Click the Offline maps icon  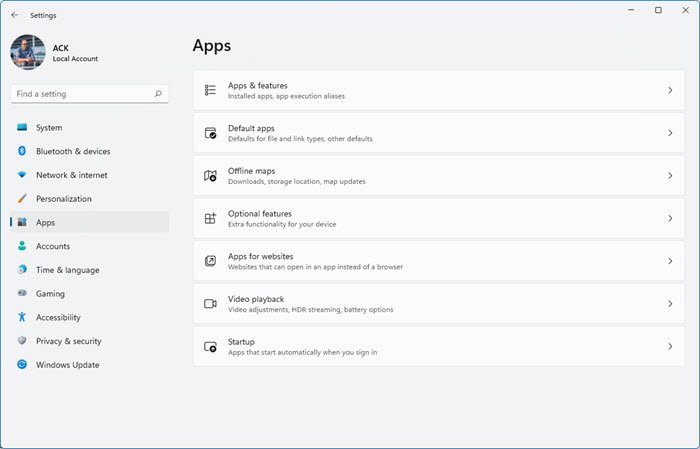coord(210,176)
